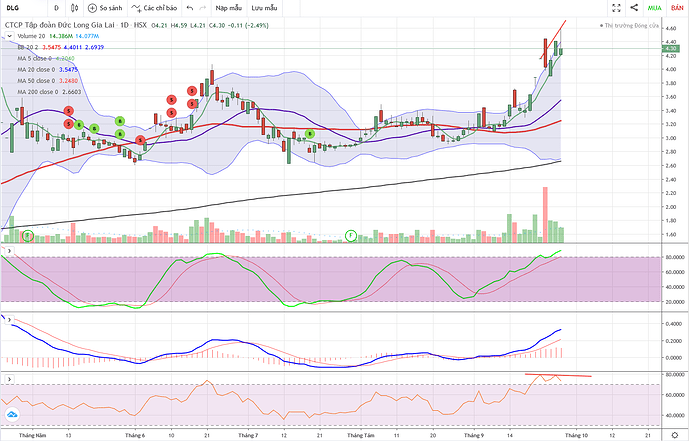Open chart settings gear in the corner
The image size is (690, 441).
(675, 435)
